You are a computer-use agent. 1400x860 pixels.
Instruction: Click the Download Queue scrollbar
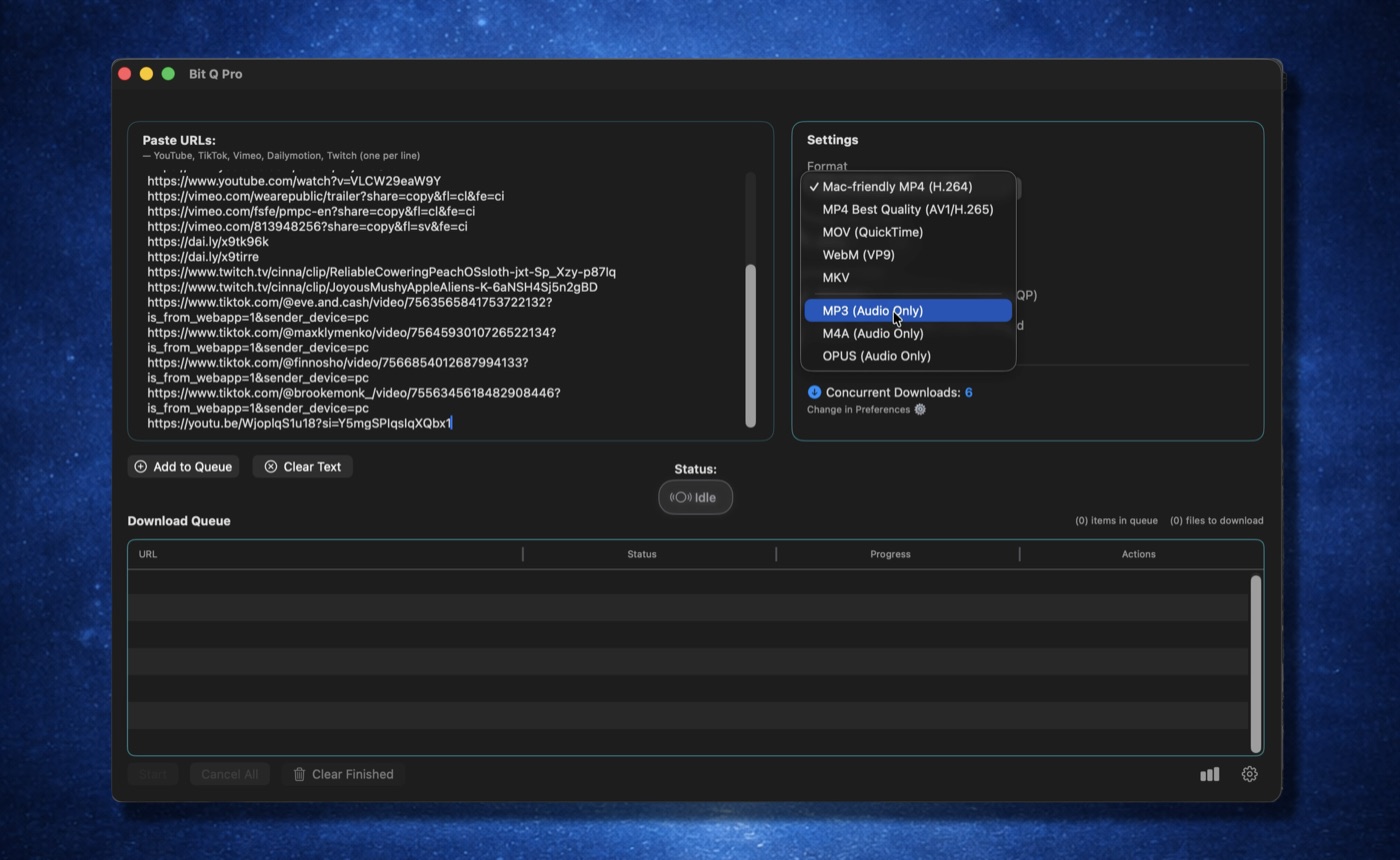coord(1256,663)
